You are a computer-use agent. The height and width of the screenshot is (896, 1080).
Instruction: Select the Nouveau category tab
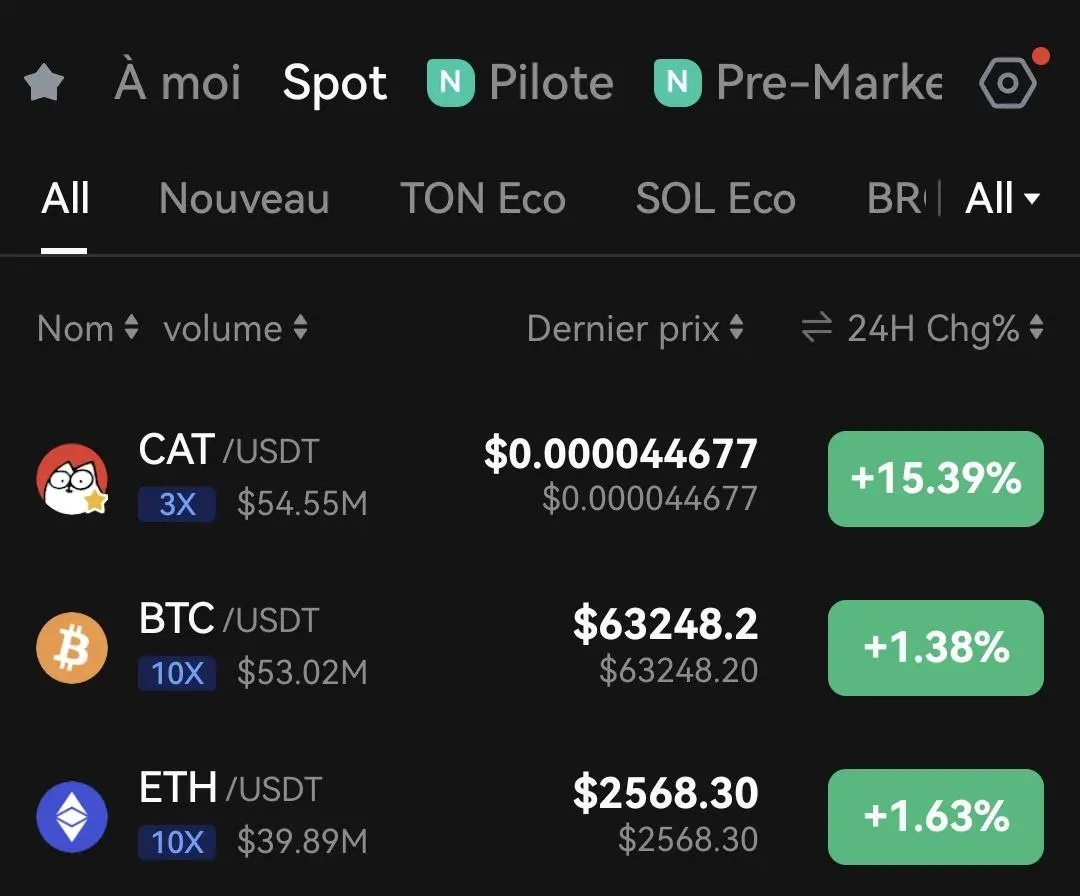[x=244, y=199]
